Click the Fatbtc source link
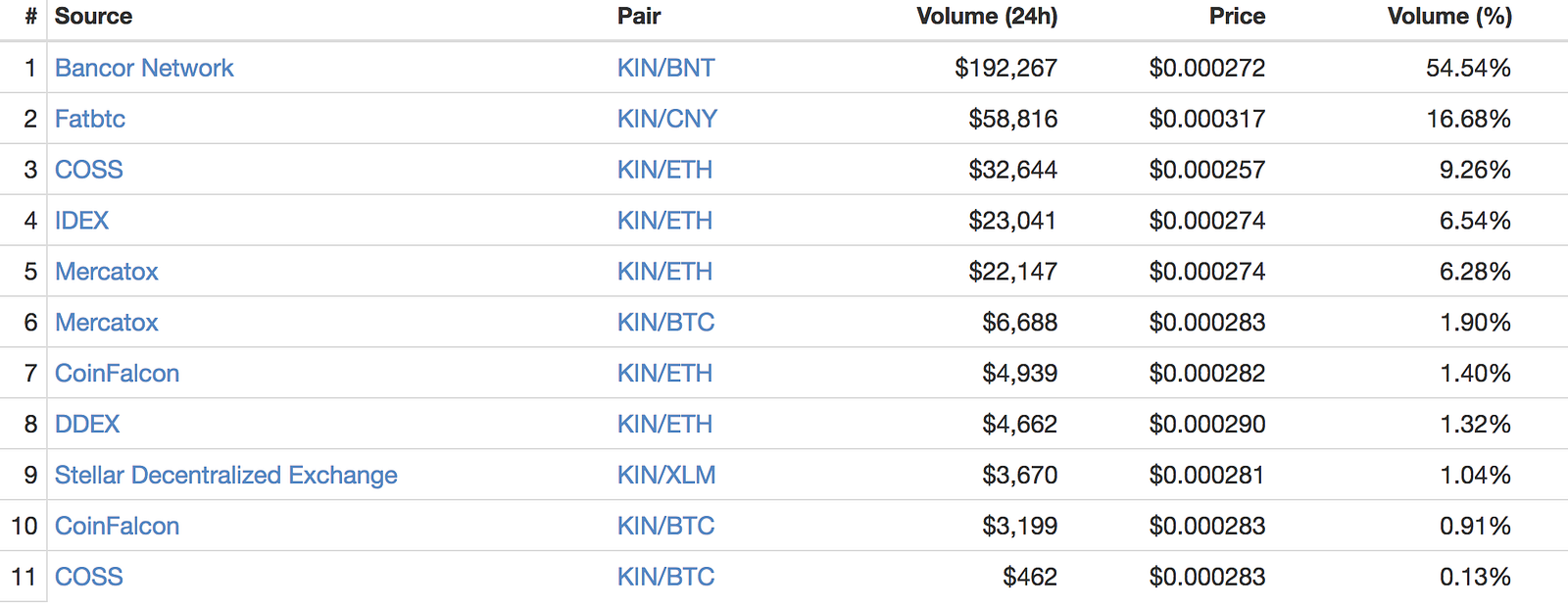 (90, 119)
